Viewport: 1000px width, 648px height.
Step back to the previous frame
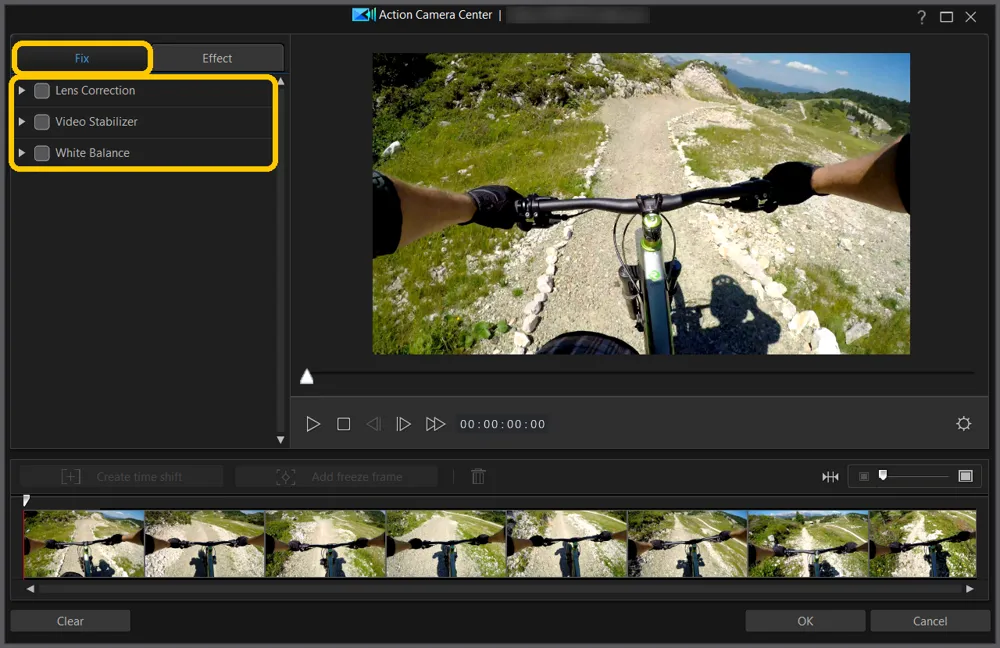(374, 424)
